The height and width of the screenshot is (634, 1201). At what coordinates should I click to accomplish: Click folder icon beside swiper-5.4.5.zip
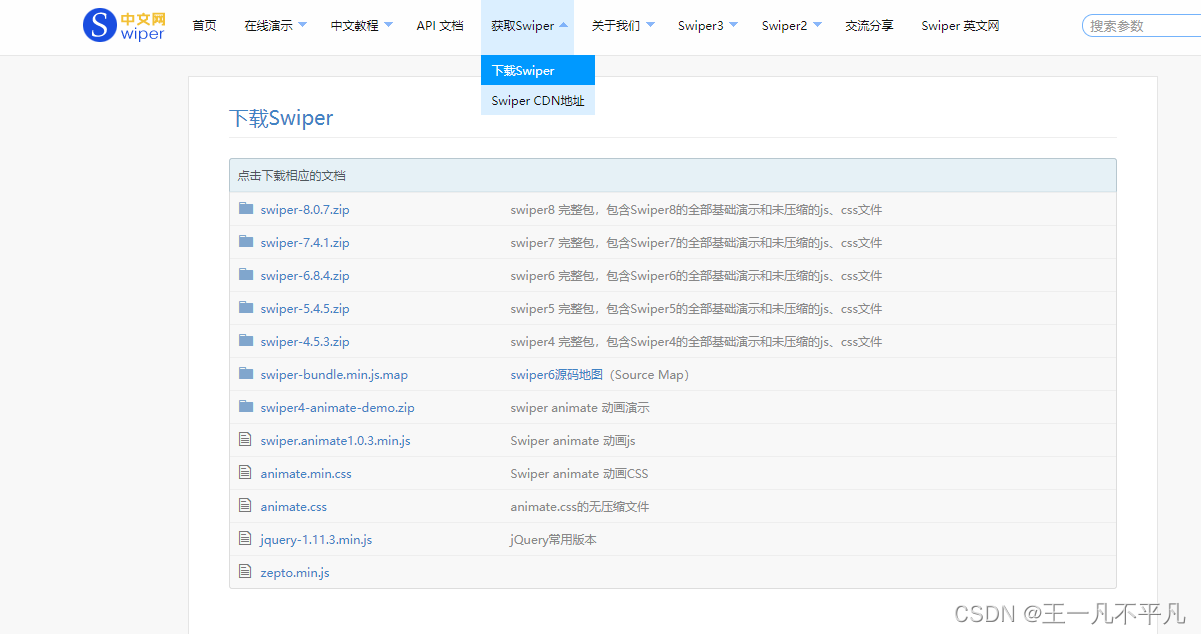(246, 308)
